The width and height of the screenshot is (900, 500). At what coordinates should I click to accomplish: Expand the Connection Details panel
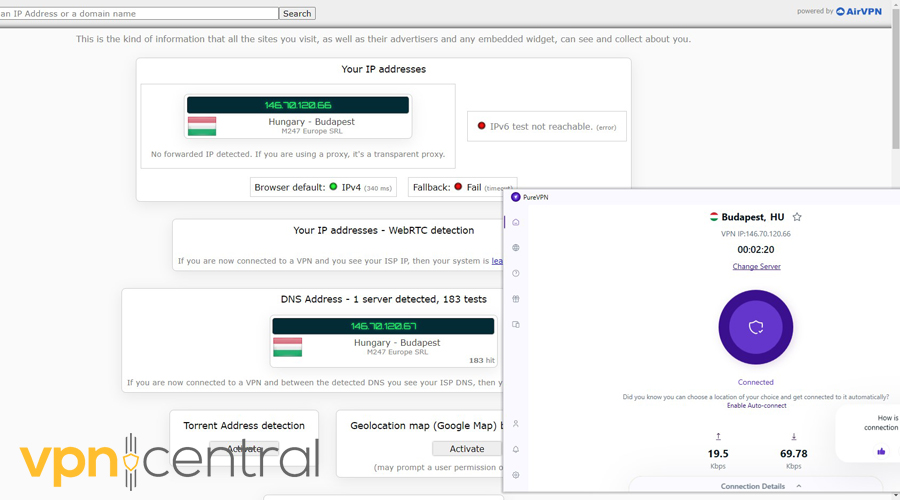click(x=761, y=486)
